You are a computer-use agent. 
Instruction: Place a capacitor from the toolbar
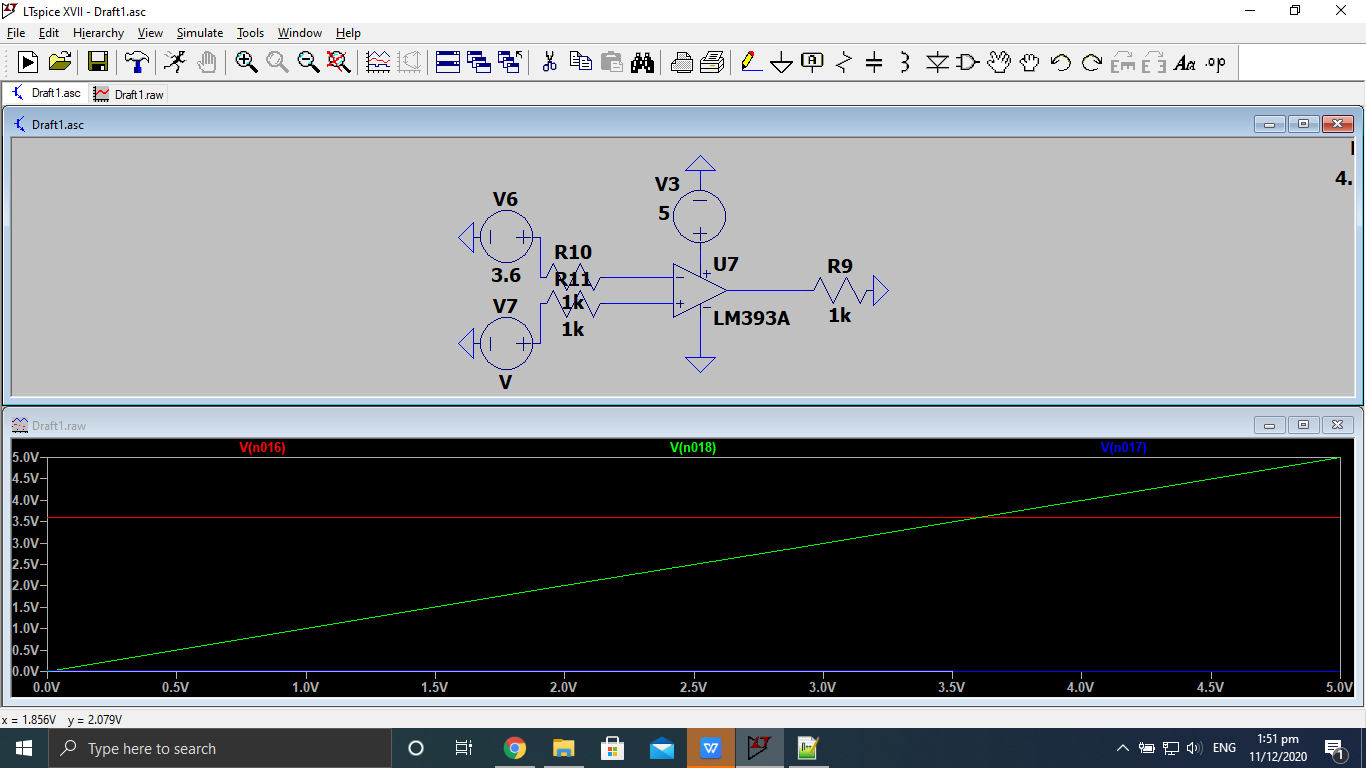[x=874, y=62]
